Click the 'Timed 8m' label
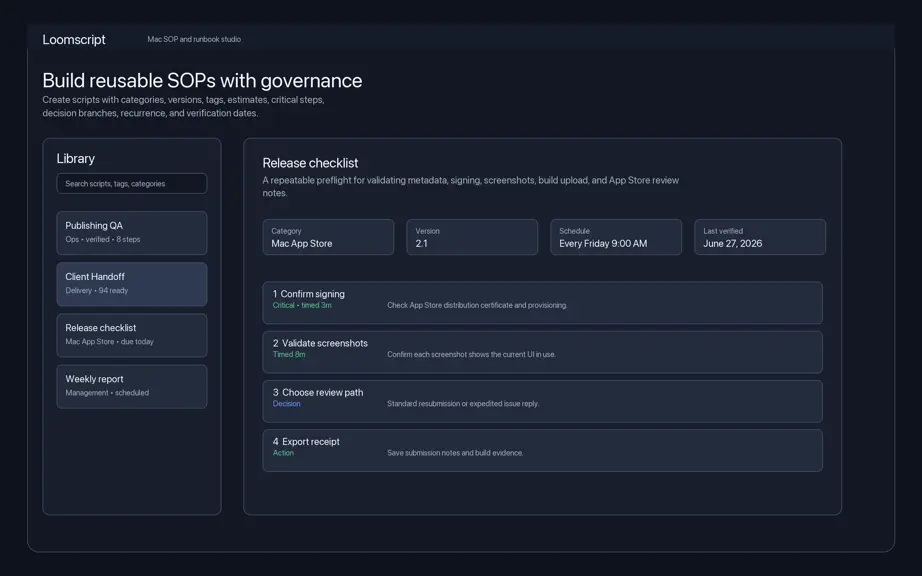The height and width of the screenshot is (576, 922). tap(289, 354)
